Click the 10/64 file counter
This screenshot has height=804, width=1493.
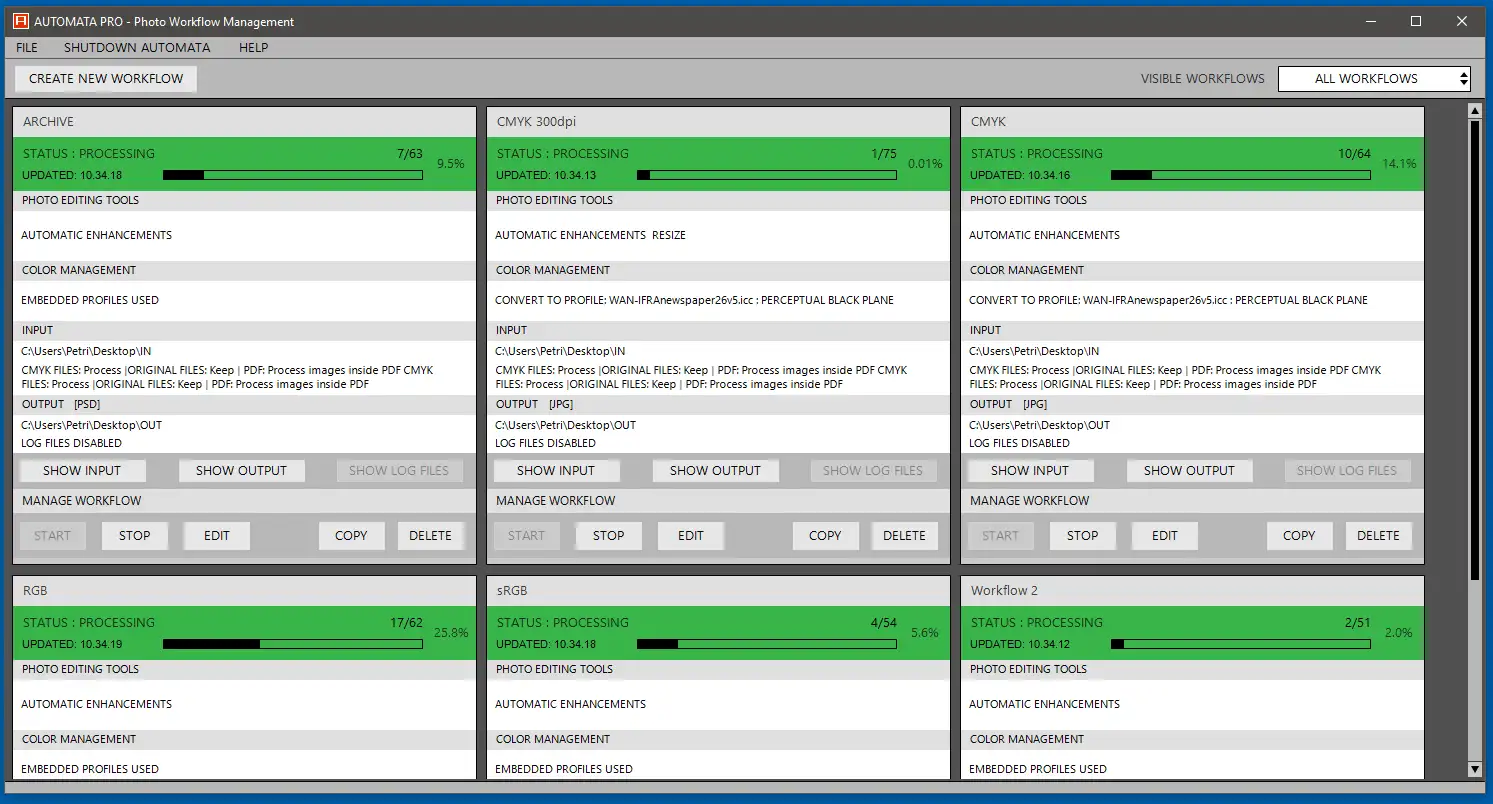1355,154
